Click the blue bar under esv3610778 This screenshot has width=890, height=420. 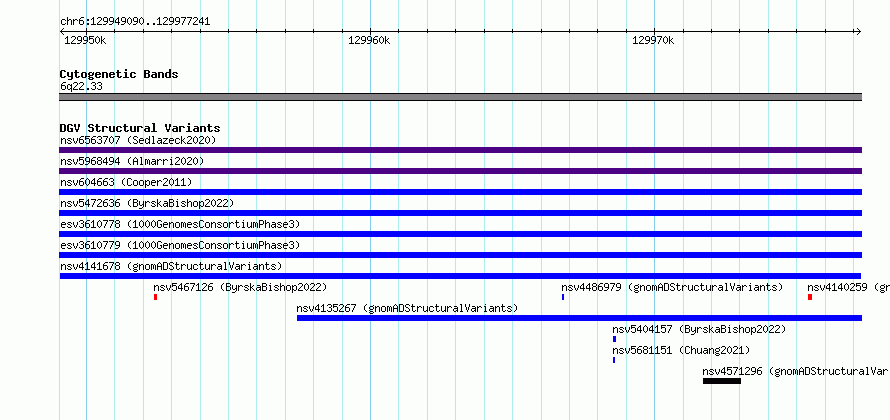461,234
